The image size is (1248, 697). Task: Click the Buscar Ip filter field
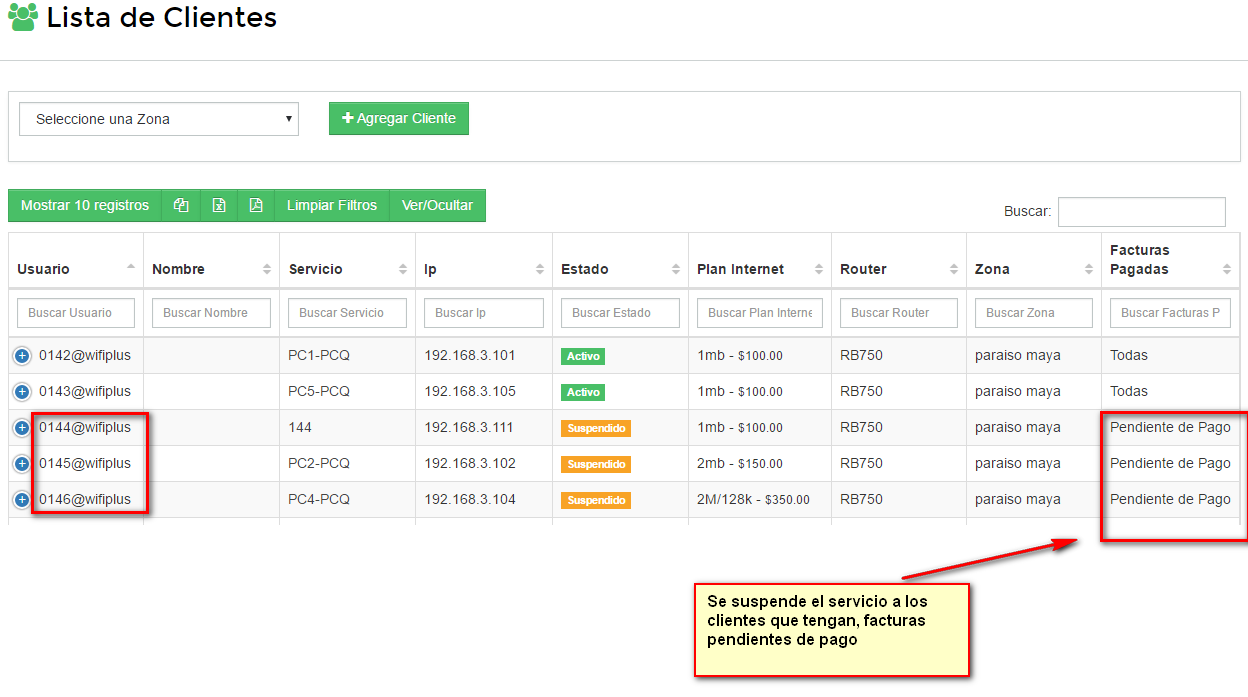[x=483, y=313]
